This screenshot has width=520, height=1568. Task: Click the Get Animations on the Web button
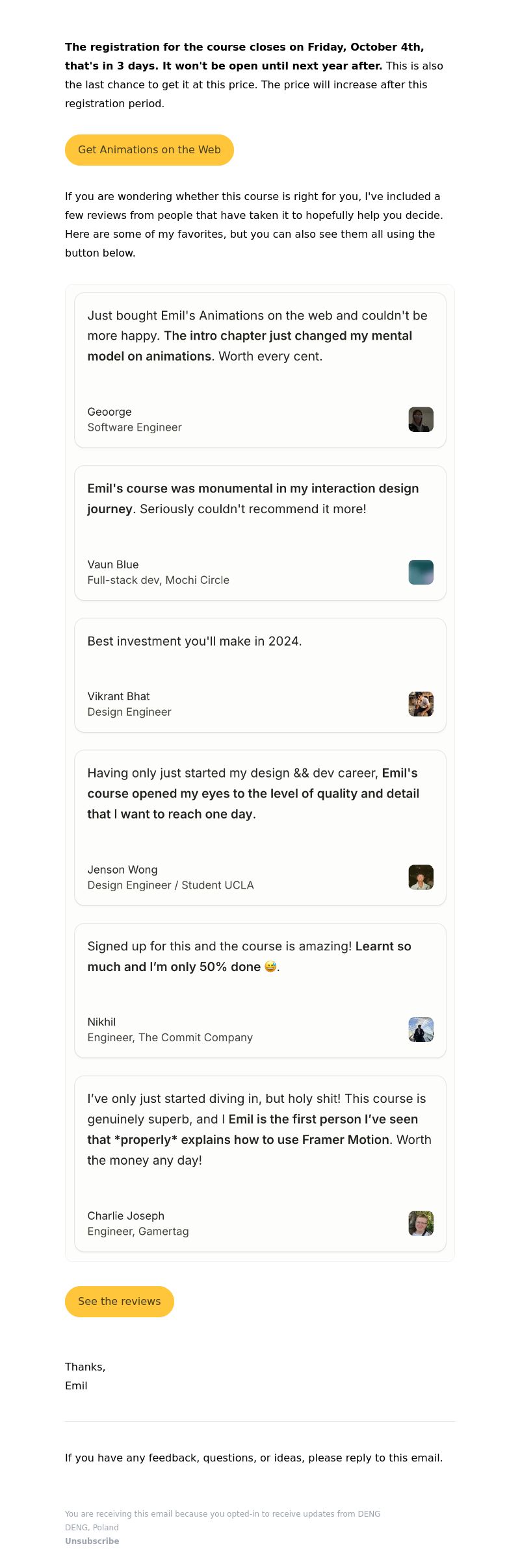pyautogui.click(x=149, y=150)
